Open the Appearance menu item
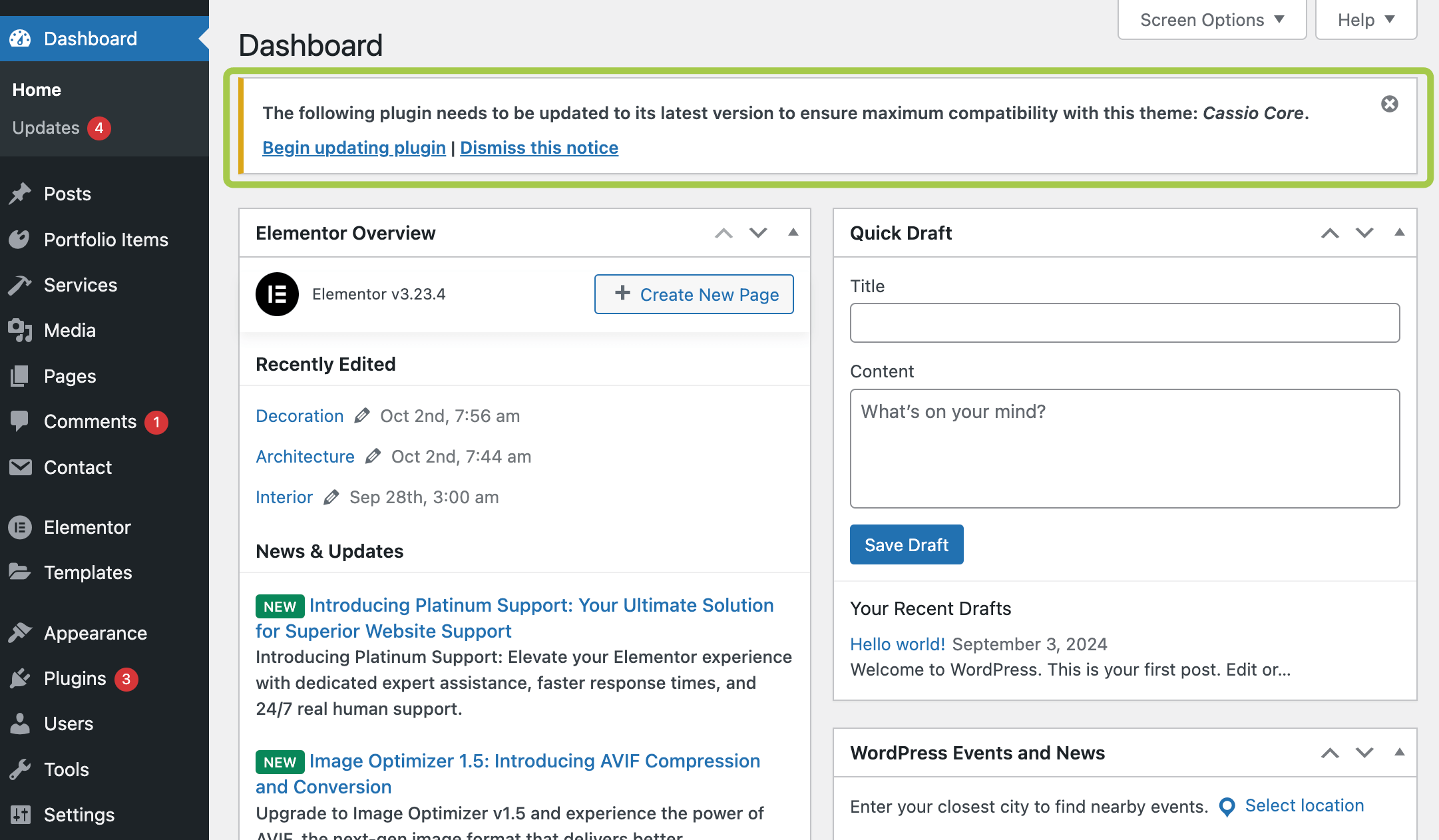1439x840 pixels. [95, 633]
